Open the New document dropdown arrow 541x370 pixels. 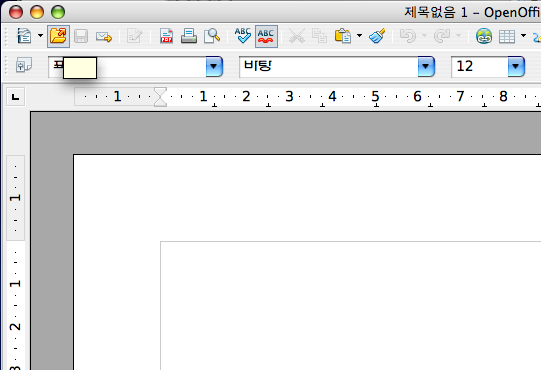pos(40,36)
